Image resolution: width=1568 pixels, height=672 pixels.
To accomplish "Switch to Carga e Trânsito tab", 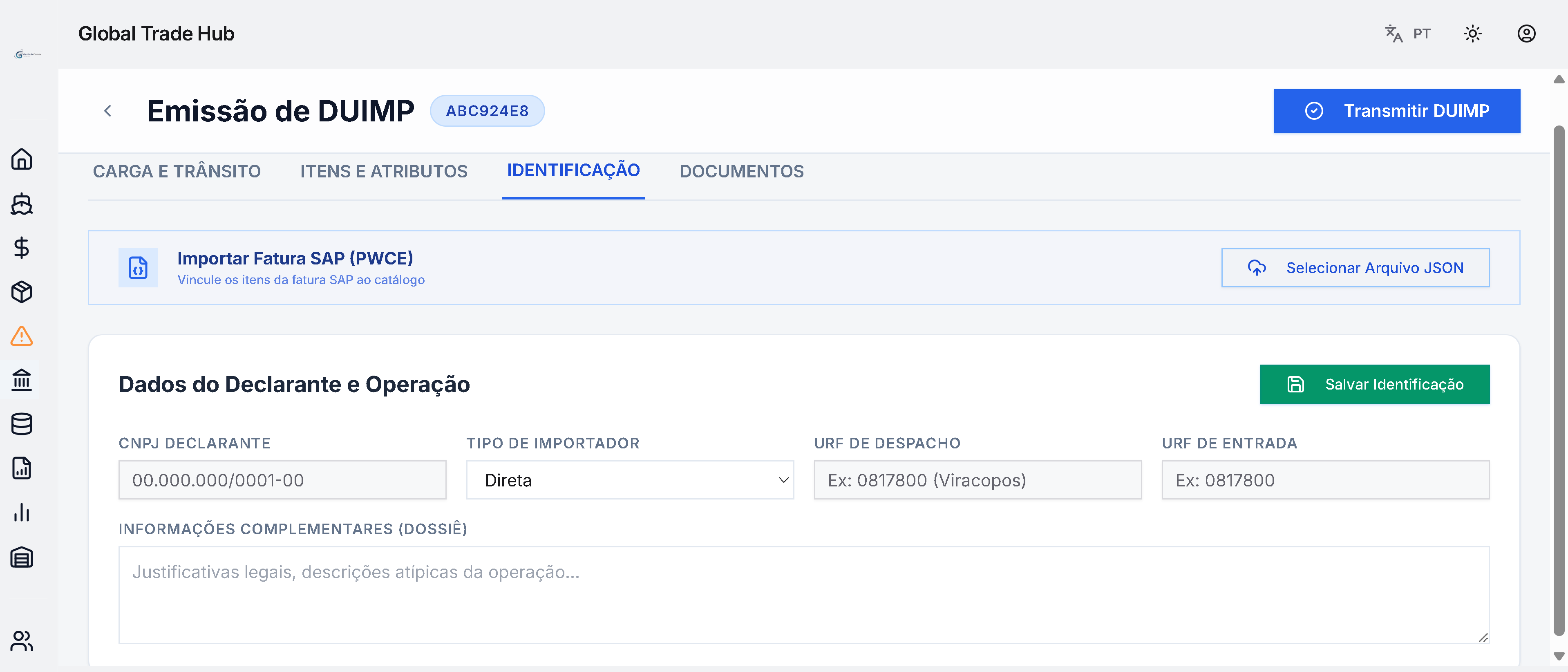I will 177,171.
